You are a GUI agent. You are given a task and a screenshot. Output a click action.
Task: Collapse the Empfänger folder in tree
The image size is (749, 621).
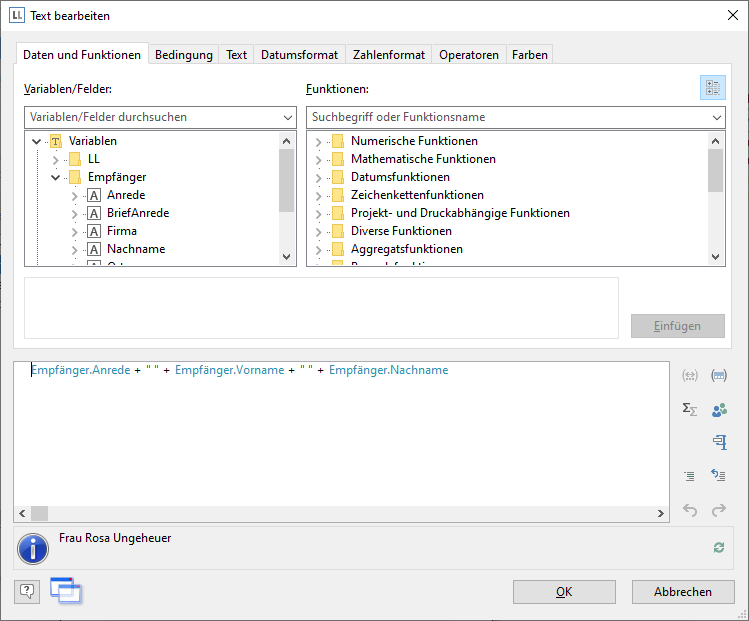(56, 177)
